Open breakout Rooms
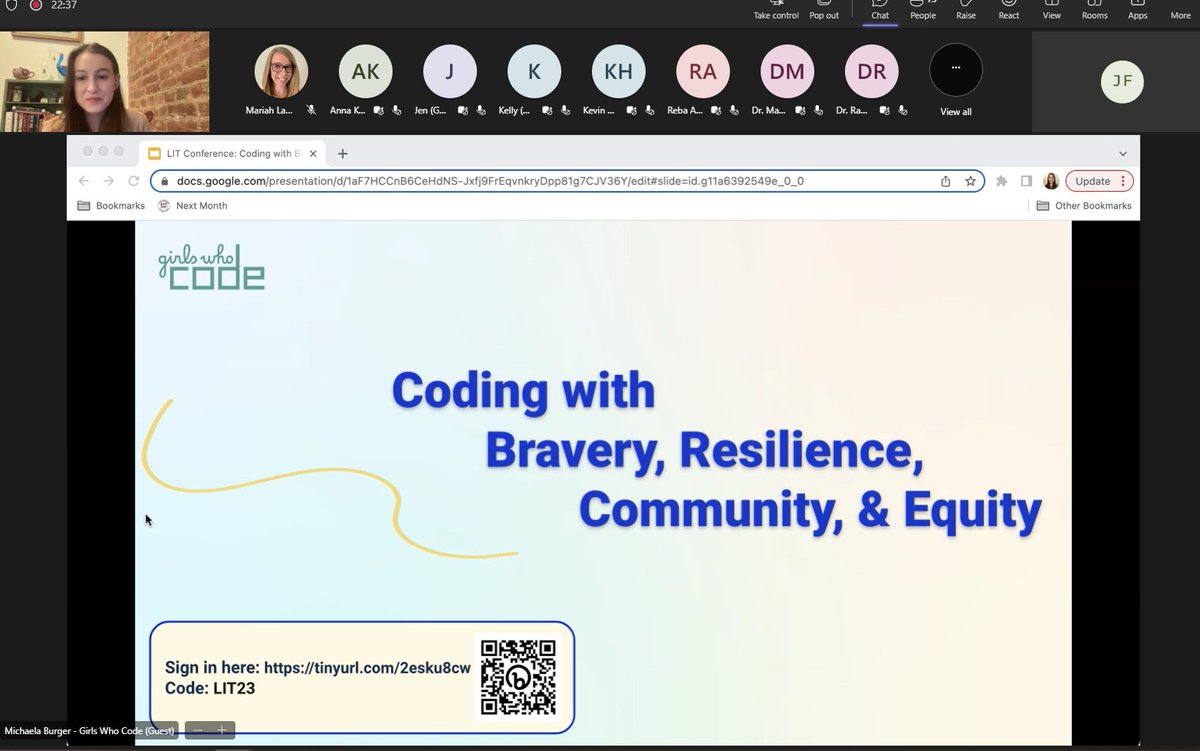 click(1094, 10)
